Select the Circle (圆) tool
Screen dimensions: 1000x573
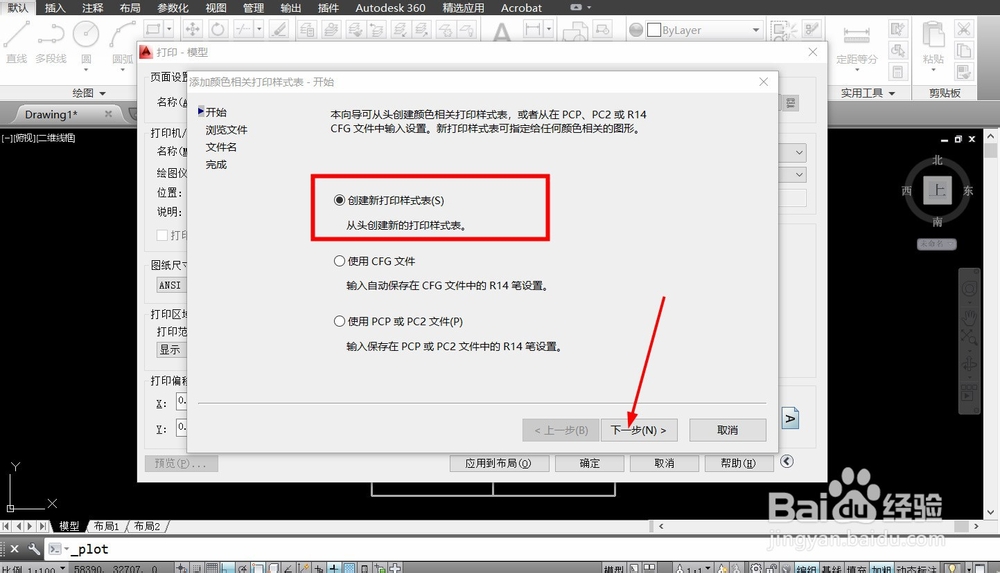[x=86, y=41]
